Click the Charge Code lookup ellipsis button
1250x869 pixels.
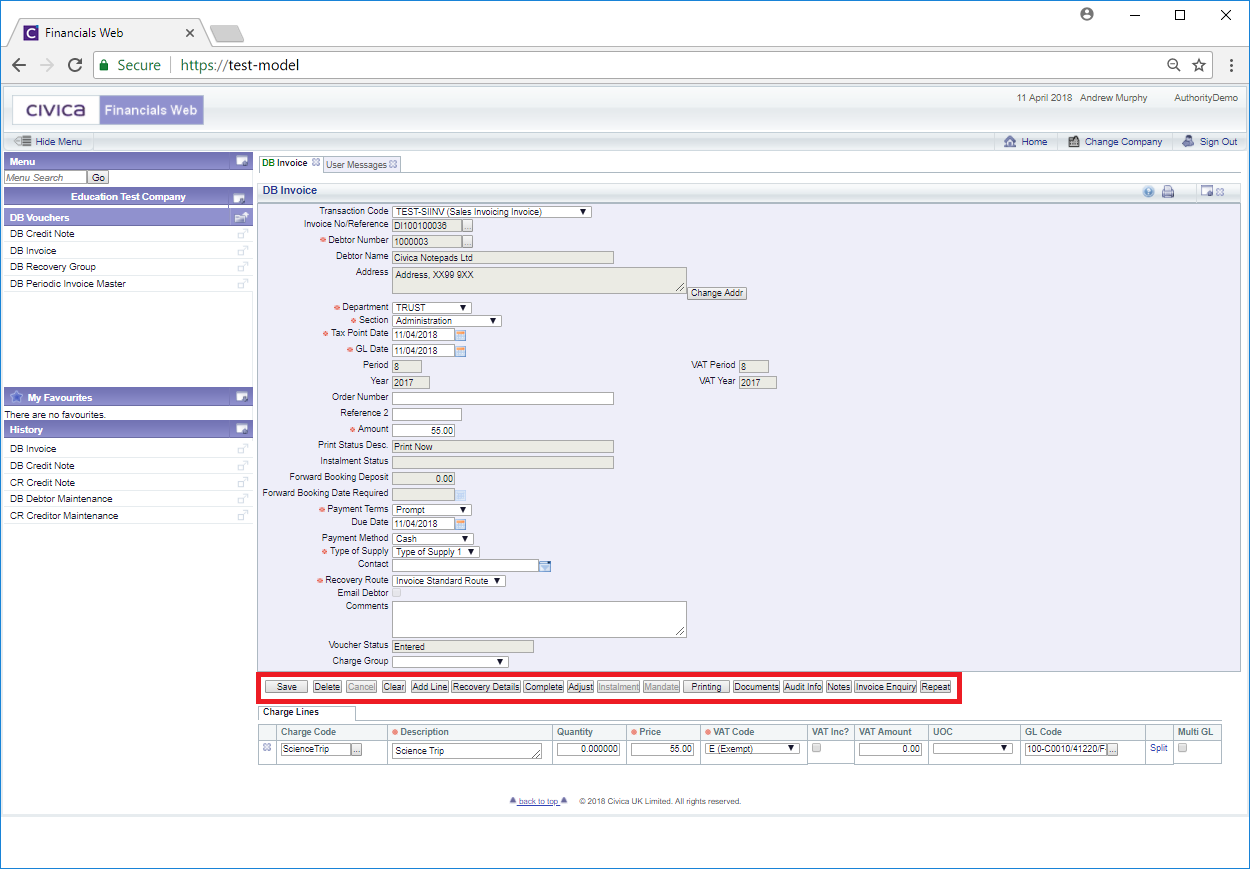click(356, 749)
